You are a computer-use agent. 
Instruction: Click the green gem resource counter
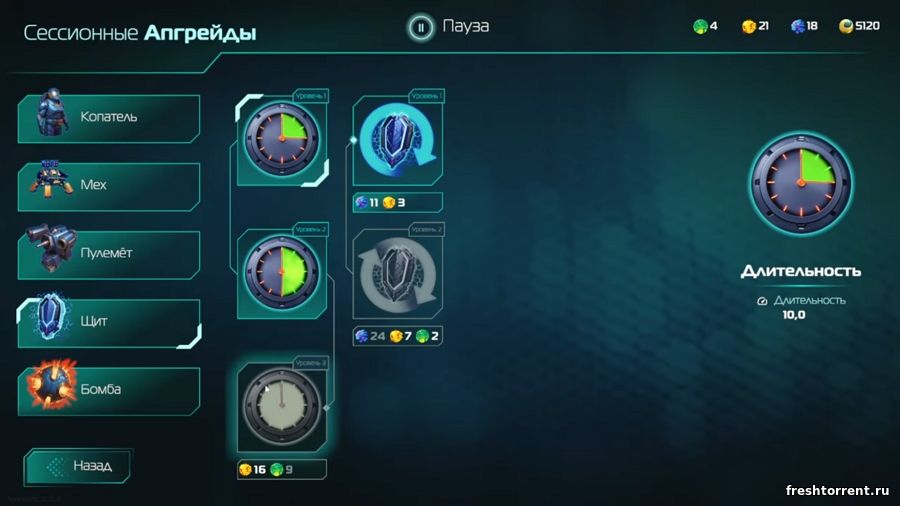click(705, 26)
